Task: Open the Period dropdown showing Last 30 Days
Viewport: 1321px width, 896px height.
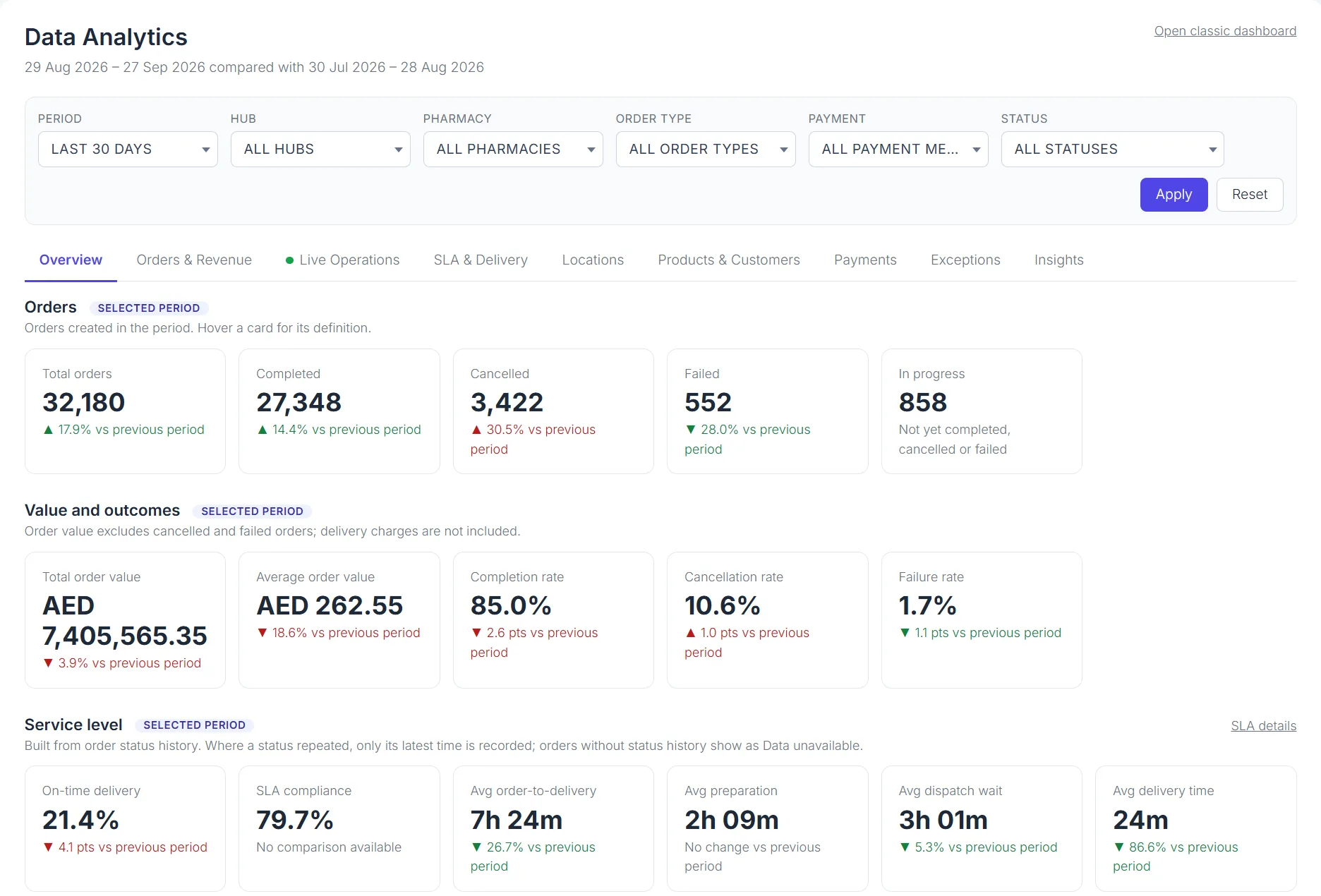Action: tap(128, 149)
